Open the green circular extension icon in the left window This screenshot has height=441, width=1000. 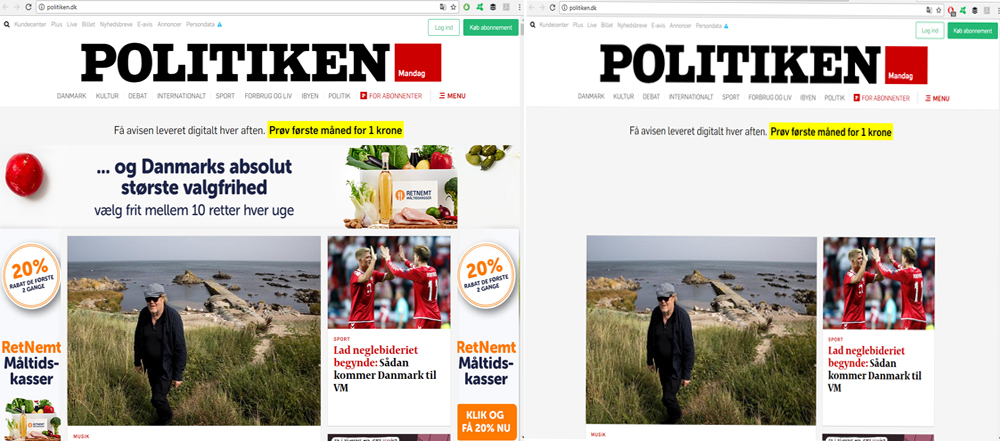click(x=467, y=7)
